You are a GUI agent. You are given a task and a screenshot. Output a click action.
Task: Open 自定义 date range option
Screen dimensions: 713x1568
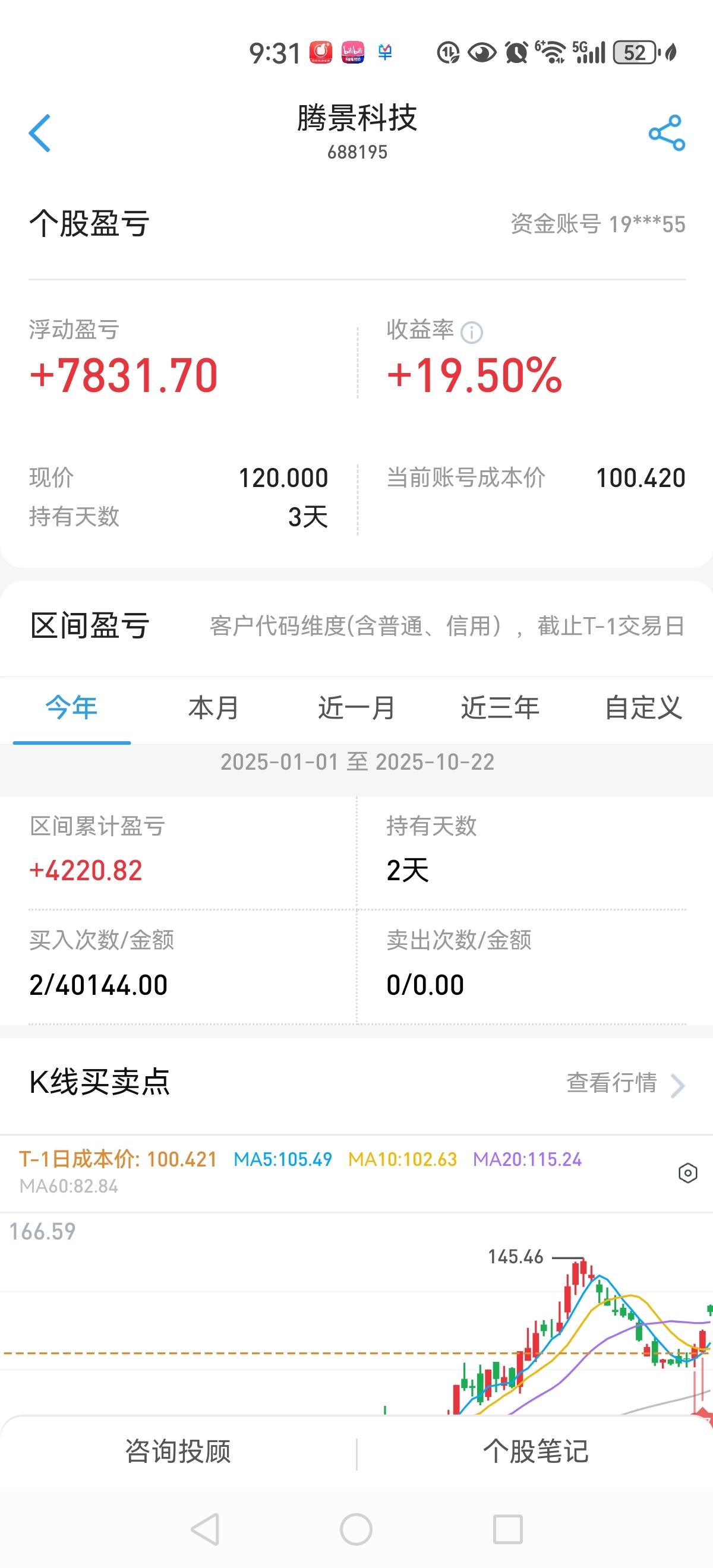642,708
